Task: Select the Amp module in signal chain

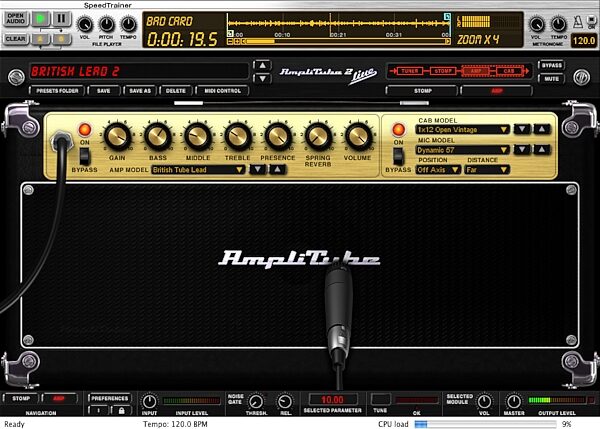Action: coord(476,71)
